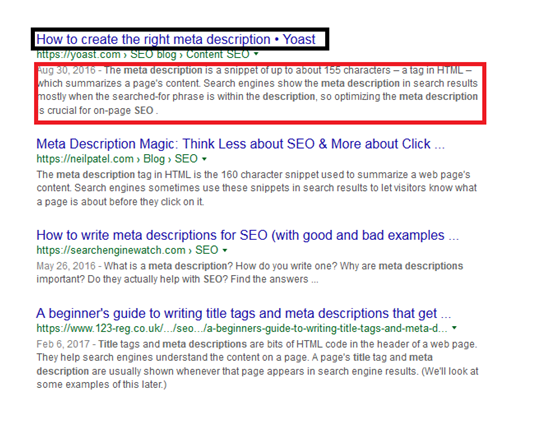Click 'Aug 30, 2016' date in first snippet
The width and height of the screenshot is (541, 431).
66,70
